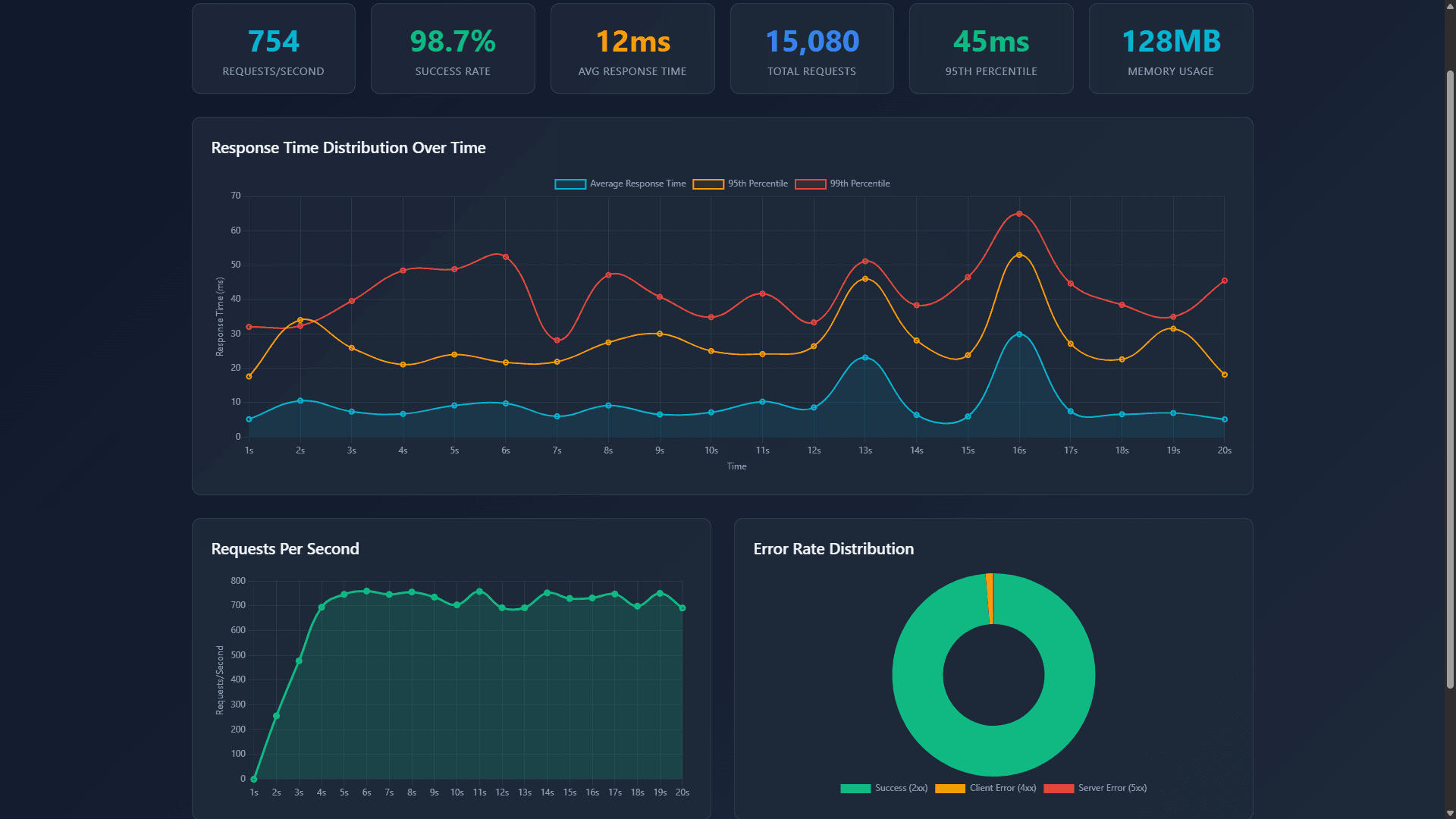The image size is (1456, 819).
Task: Click the peak data point at 16s on red line
Action: click(x=1018, y=214)
